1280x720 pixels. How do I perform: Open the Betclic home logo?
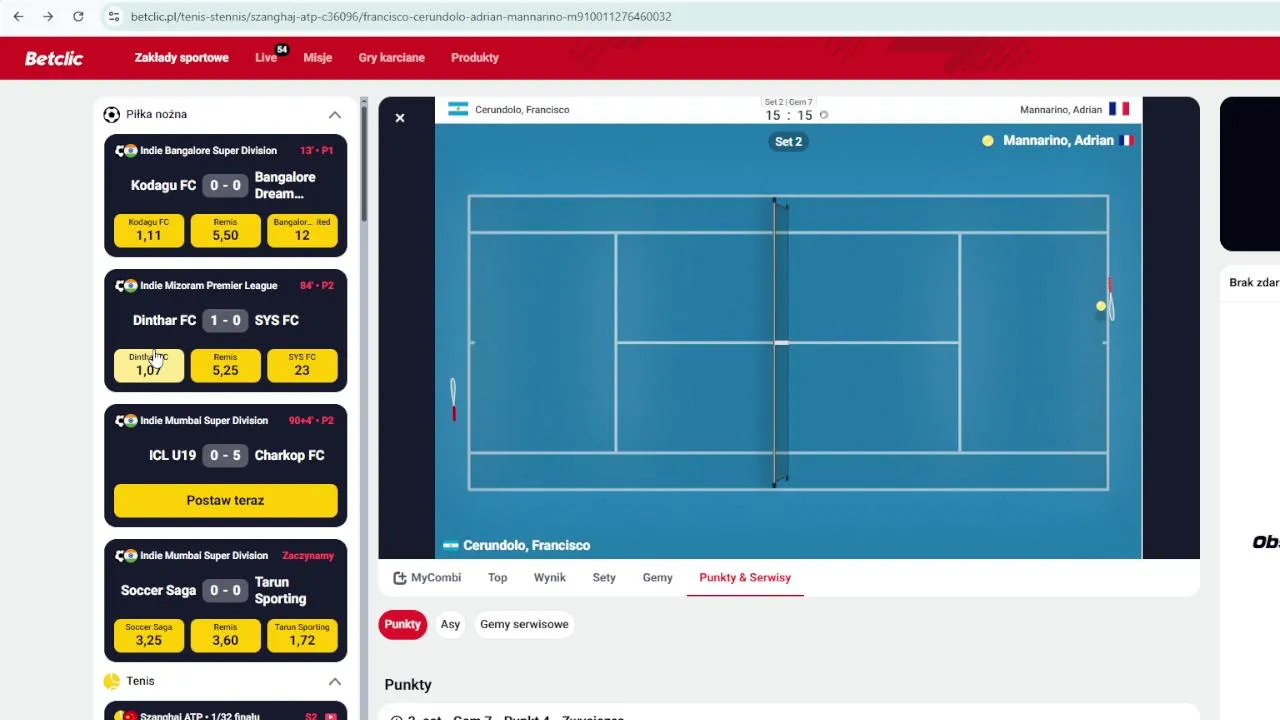click(54, 58)
